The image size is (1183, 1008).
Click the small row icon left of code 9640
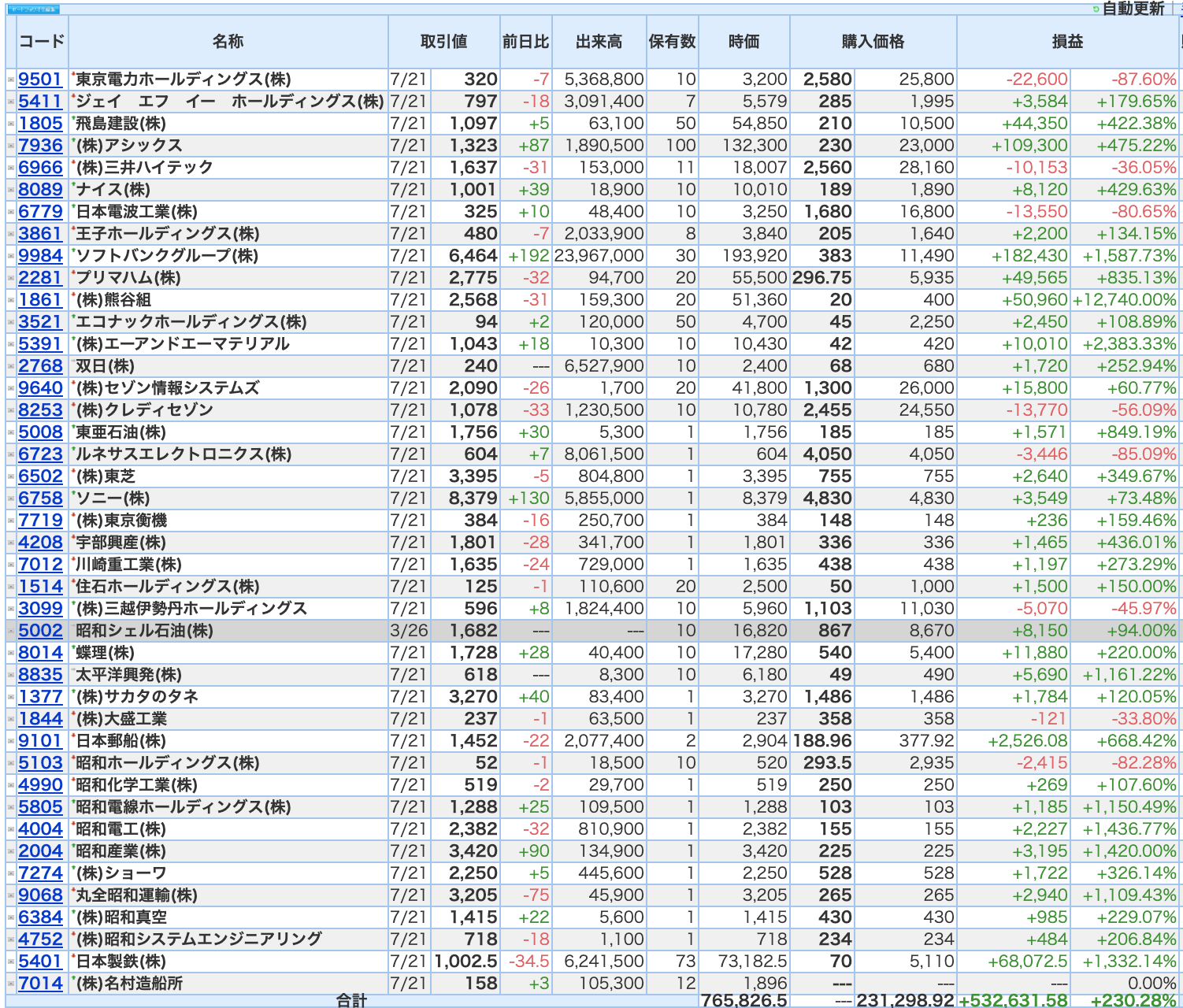[11, 388]
